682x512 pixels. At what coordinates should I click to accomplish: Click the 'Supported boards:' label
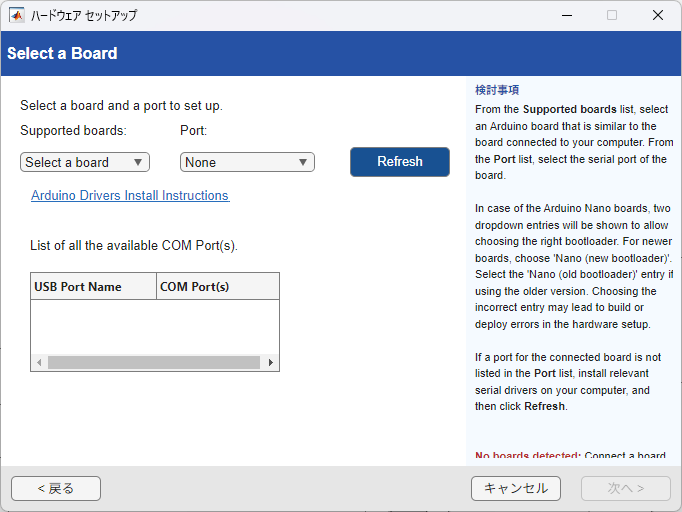pyautogui.click(x=73, y=131)
